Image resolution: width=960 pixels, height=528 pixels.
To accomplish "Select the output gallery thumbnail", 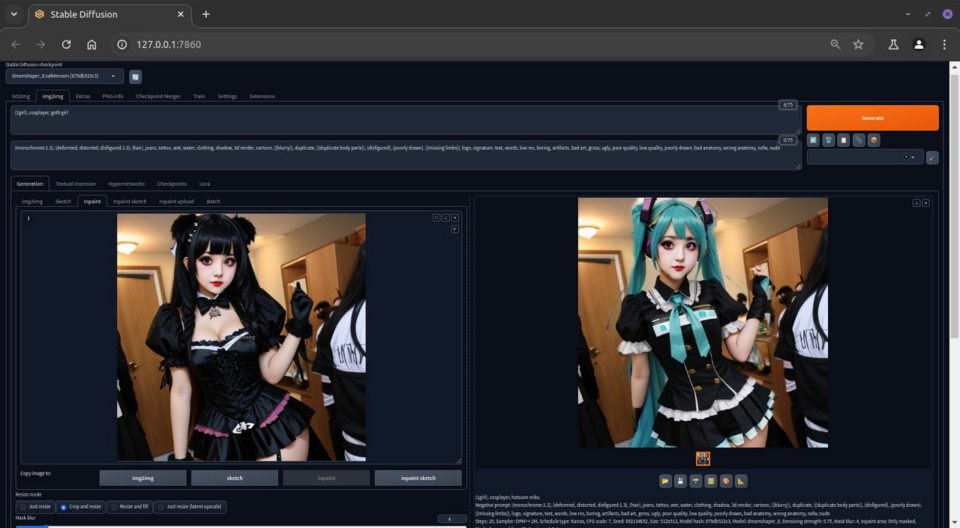I will coord(703,458).
